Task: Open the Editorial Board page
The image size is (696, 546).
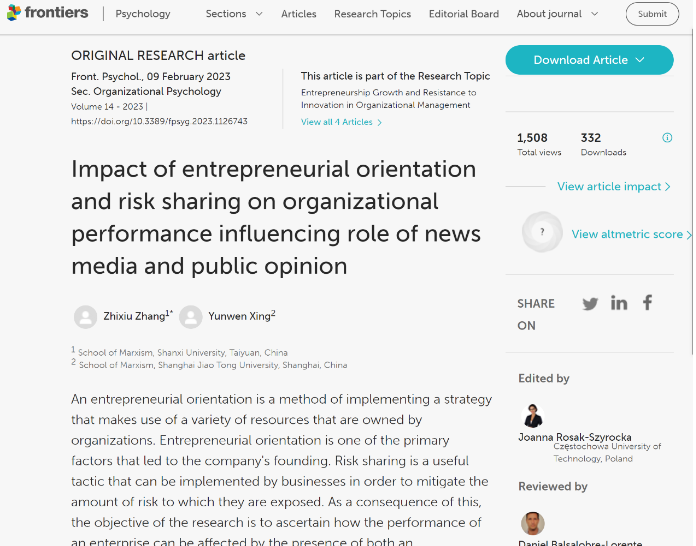Action: click(463, 14)
